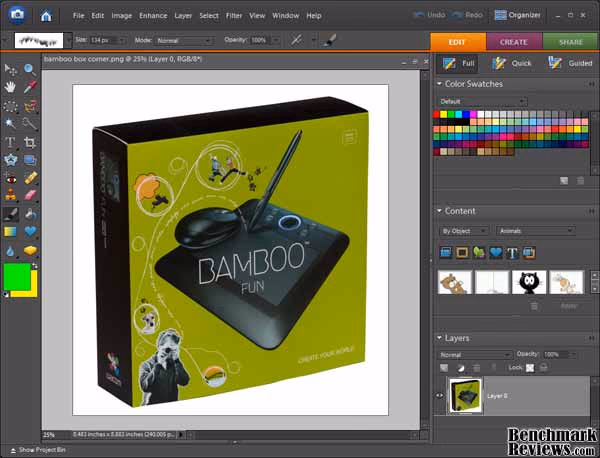Select the Elliptical Marquee tool

pyautogui.click(x=10, y=106)
